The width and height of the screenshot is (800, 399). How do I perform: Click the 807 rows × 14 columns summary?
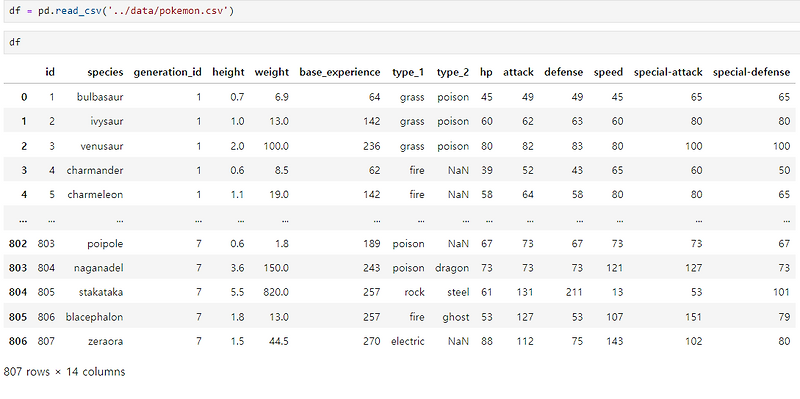point(64,372)
